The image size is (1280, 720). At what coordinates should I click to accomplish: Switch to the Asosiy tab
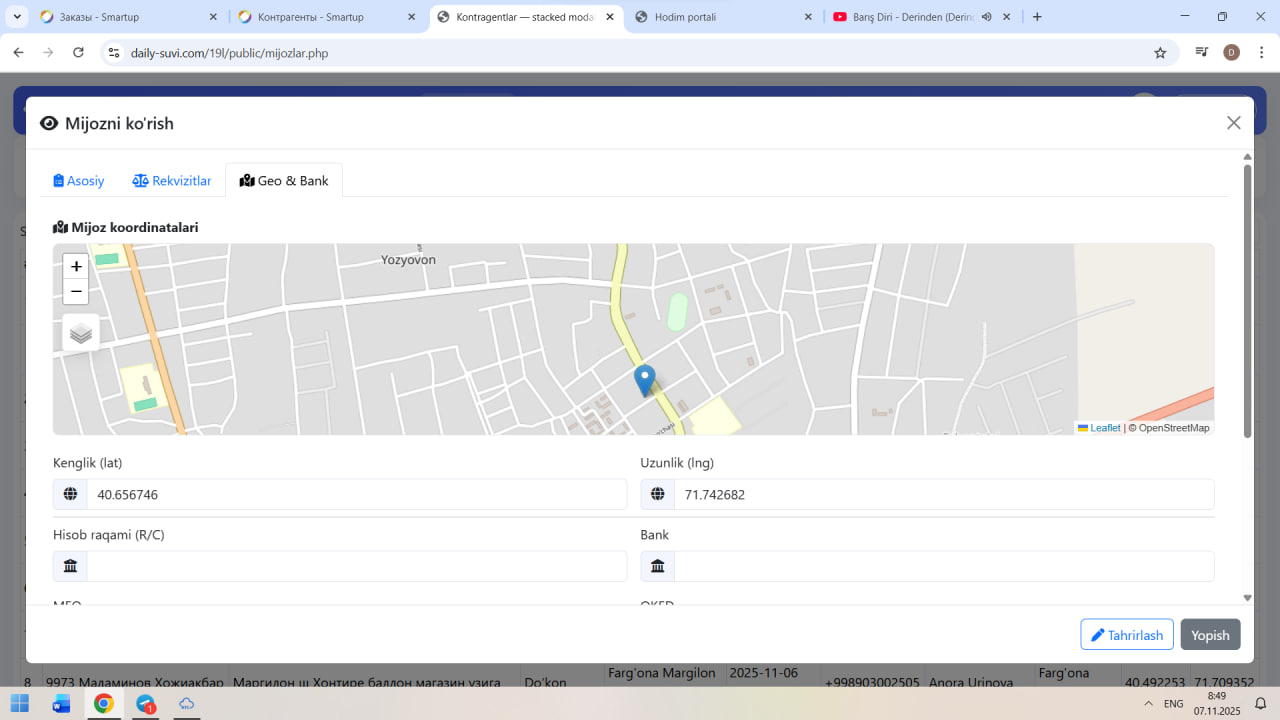[x=79, y=181]
